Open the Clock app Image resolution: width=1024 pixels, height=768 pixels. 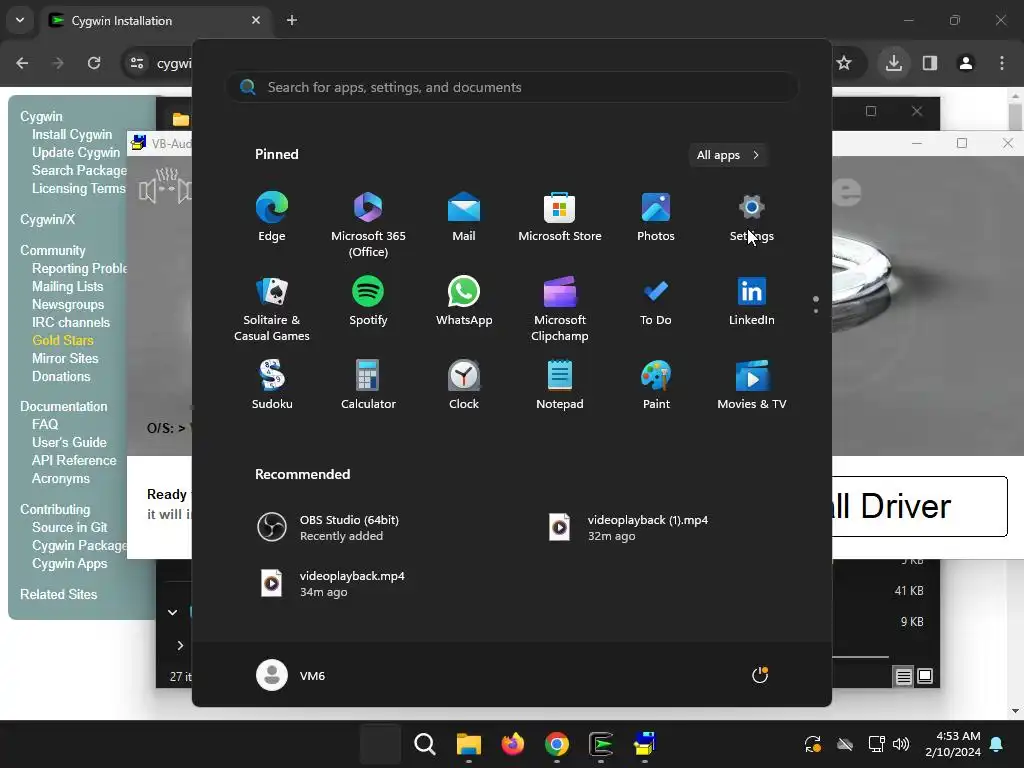[464, 386]
